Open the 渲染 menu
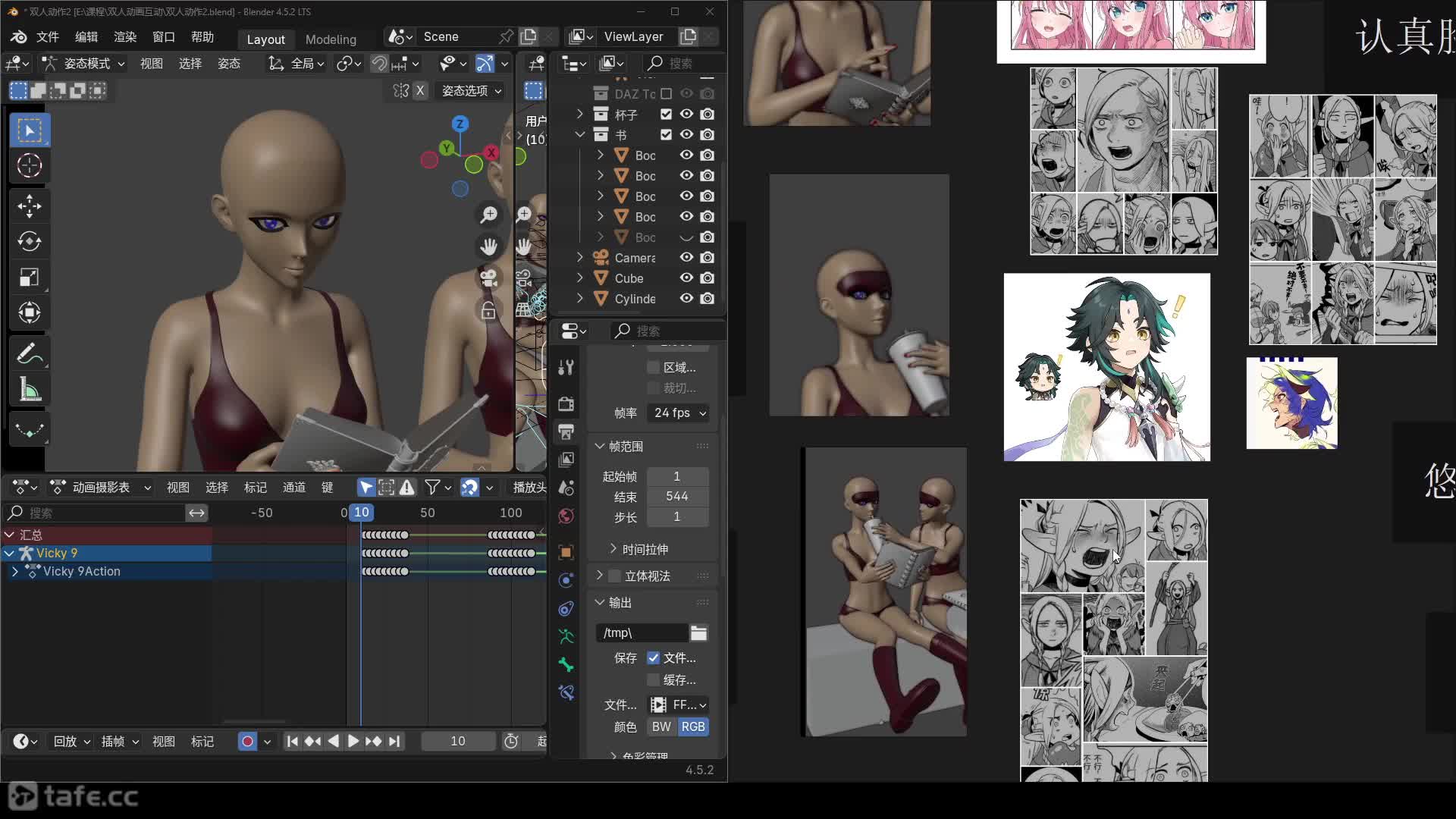The width and height of the screenshot is (1456, 819). pyautogui.click(x=125, y=36)
